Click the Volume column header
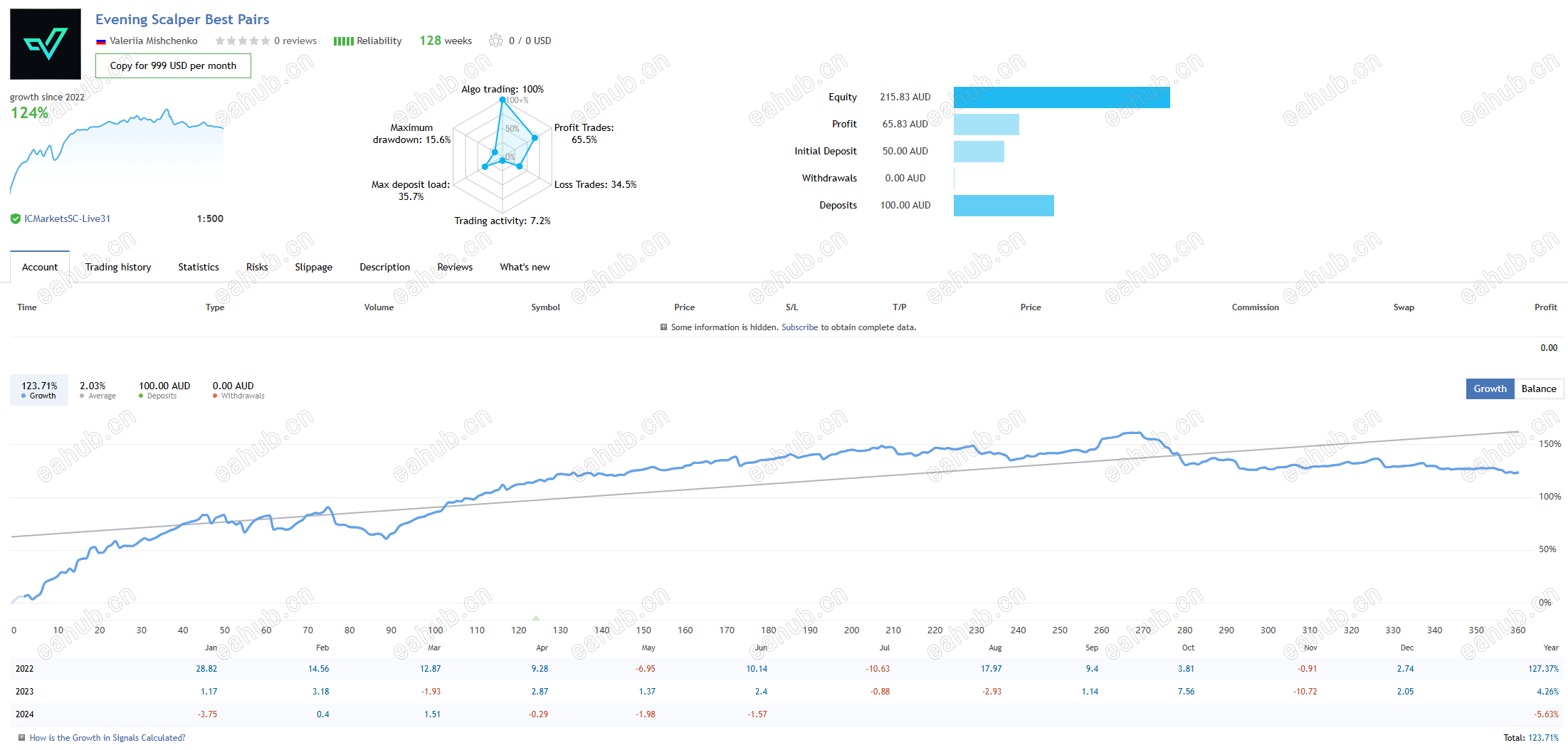Screen dimensions: 1568x750 click(379, 307)
